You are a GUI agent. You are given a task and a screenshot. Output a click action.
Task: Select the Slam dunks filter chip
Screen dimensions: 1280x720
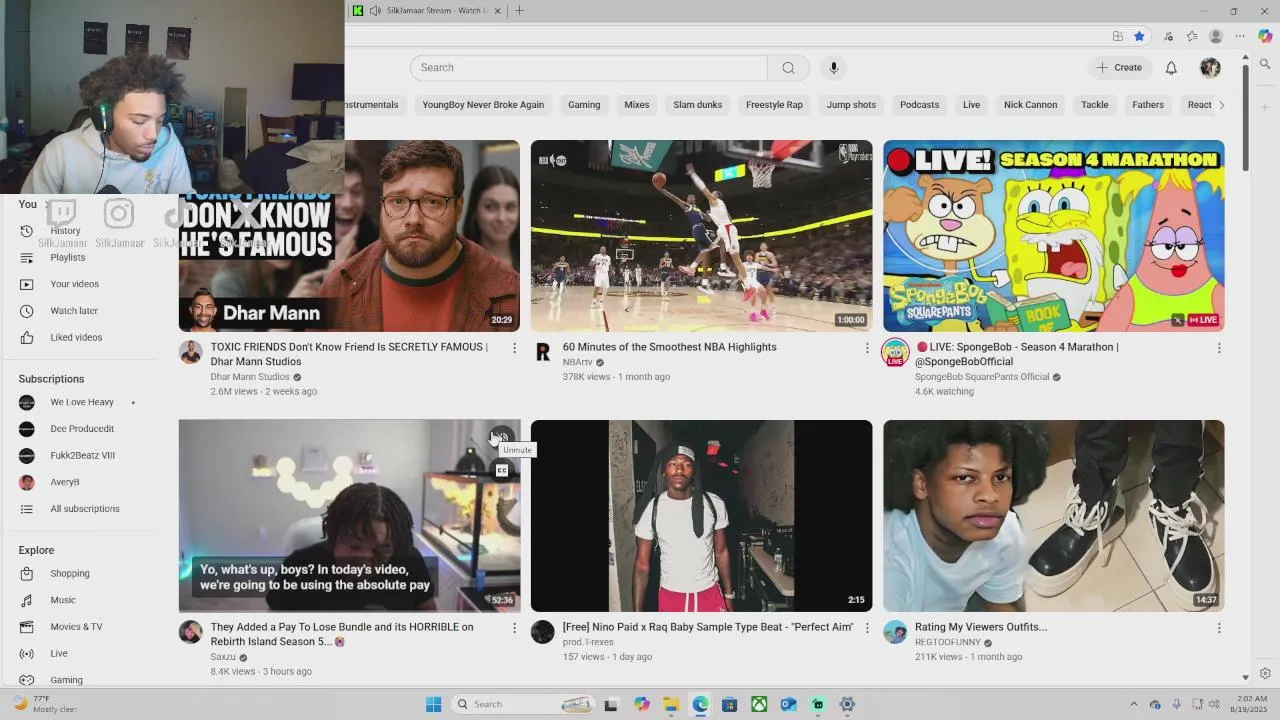click(x=697, y=105)
